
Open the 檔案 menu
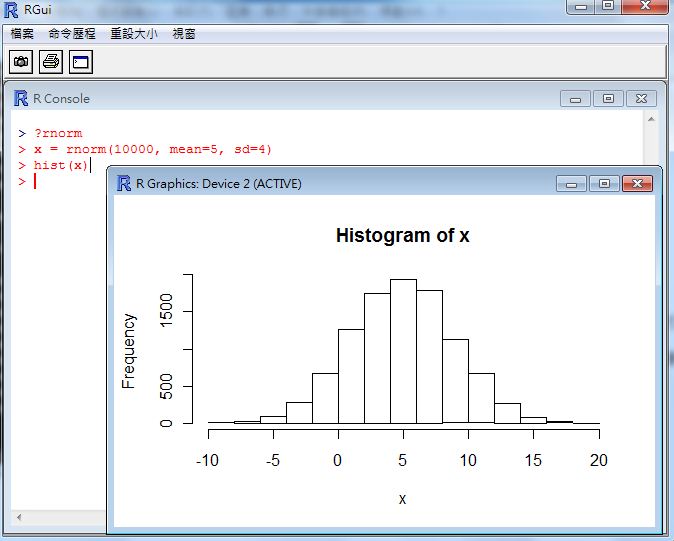click(x=22, y=34)
